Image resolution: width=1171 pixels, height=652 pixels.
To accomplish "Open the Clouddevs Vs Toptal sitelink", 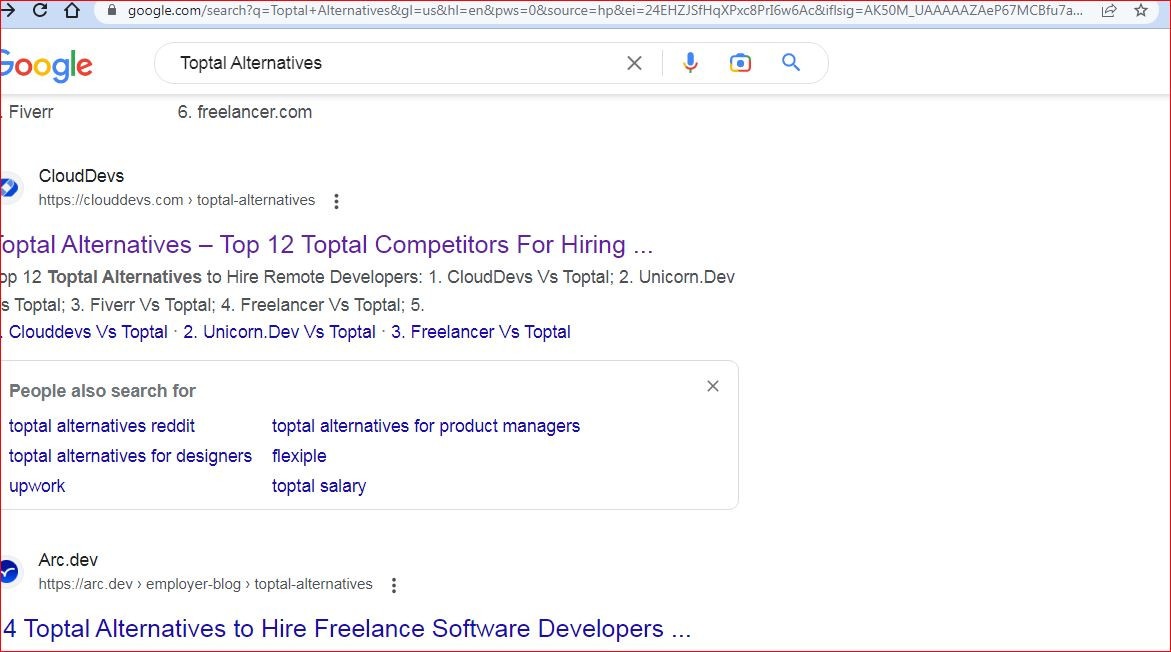I will [86, 332].
